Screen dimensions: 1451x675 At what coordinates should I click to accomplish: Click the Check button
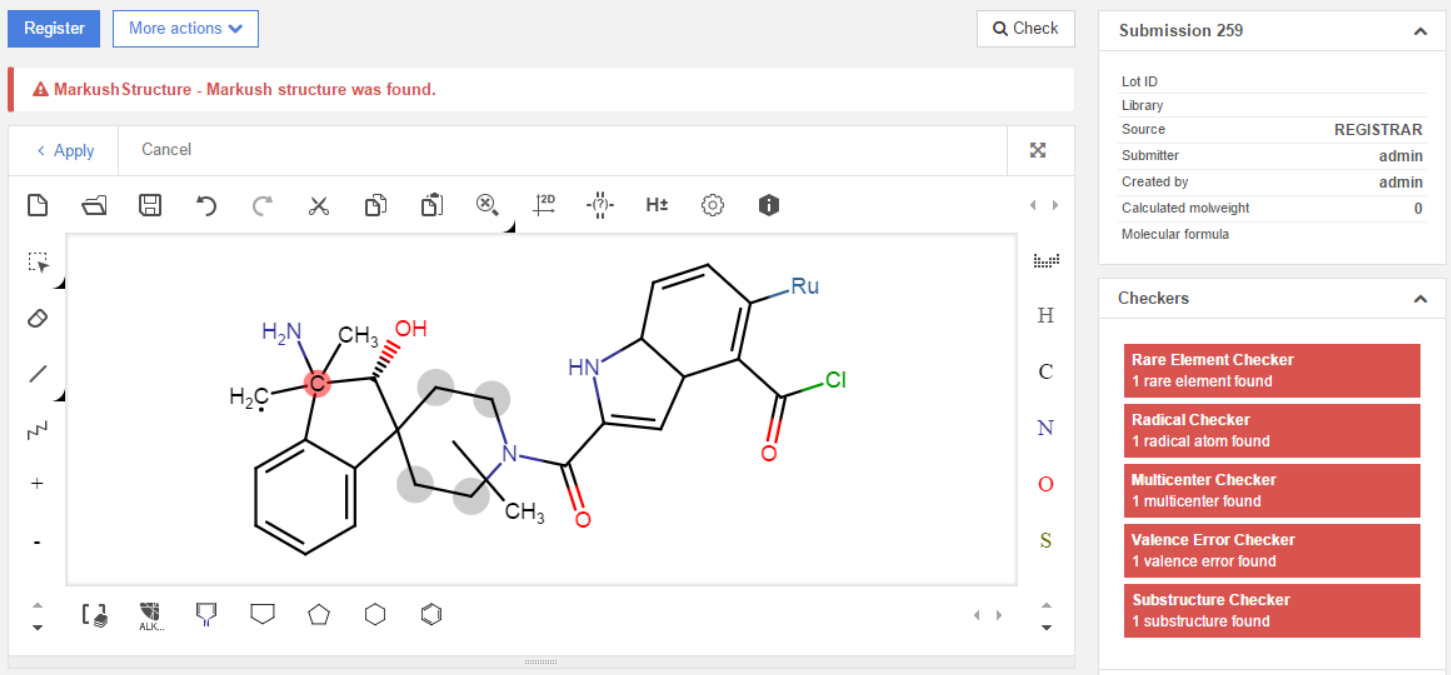click(1025, 29)
